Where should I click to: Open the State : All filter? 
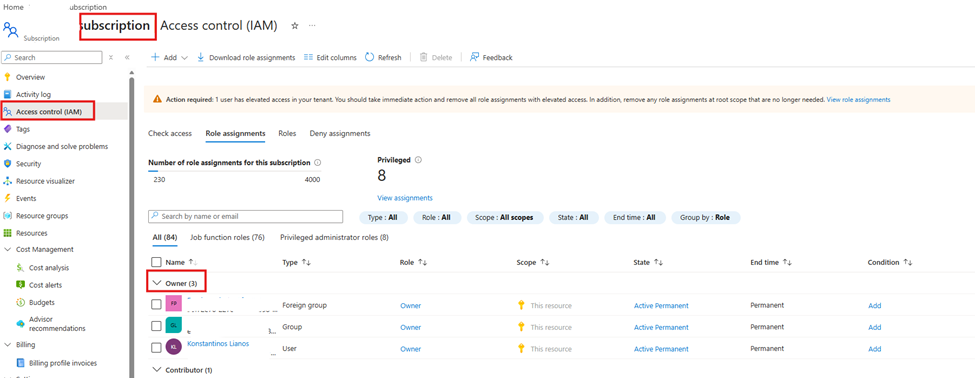point(573,218)
